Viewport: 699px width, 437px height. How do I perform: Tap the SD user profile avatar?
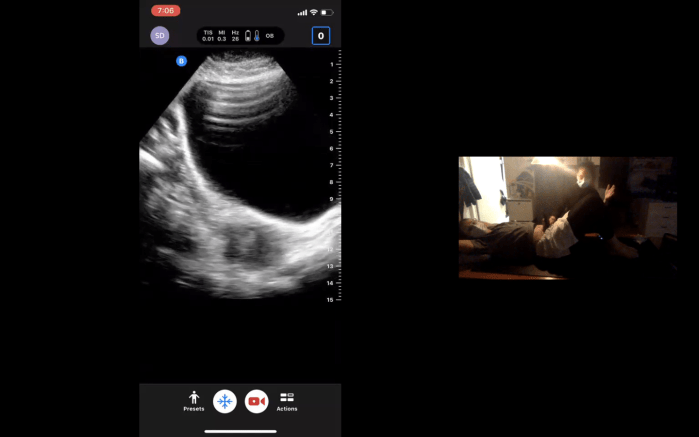point(159,36)
